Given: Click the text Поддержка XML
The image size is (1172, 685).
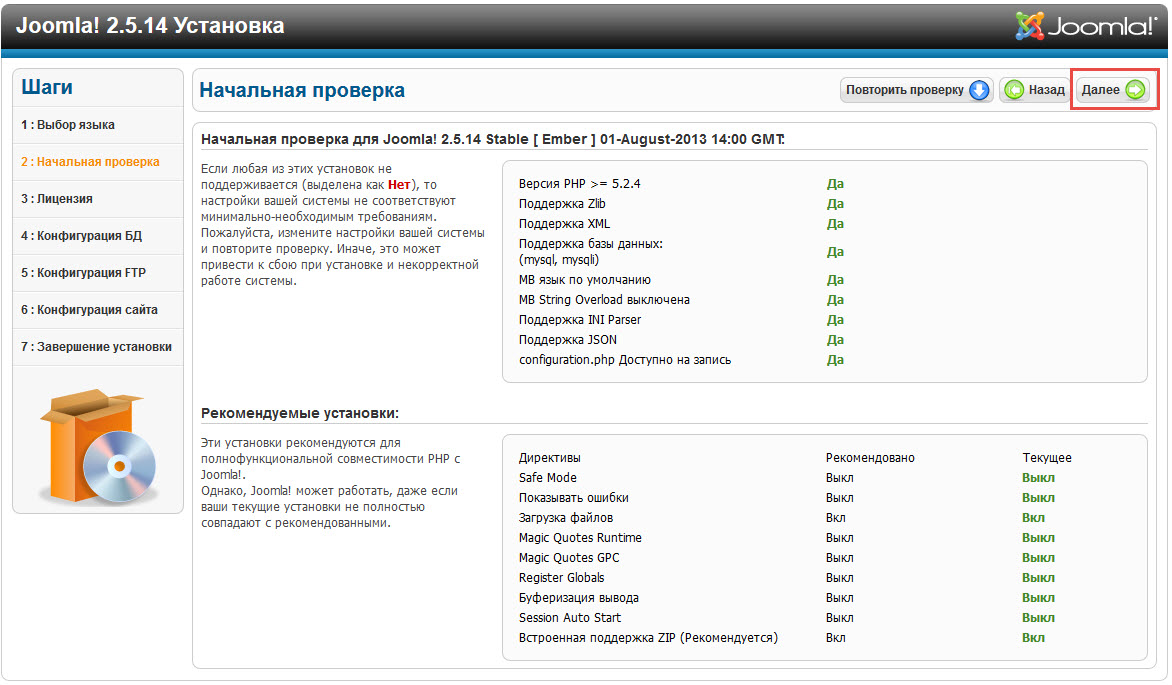Looking at the screenshot, I should click(564, 224).
